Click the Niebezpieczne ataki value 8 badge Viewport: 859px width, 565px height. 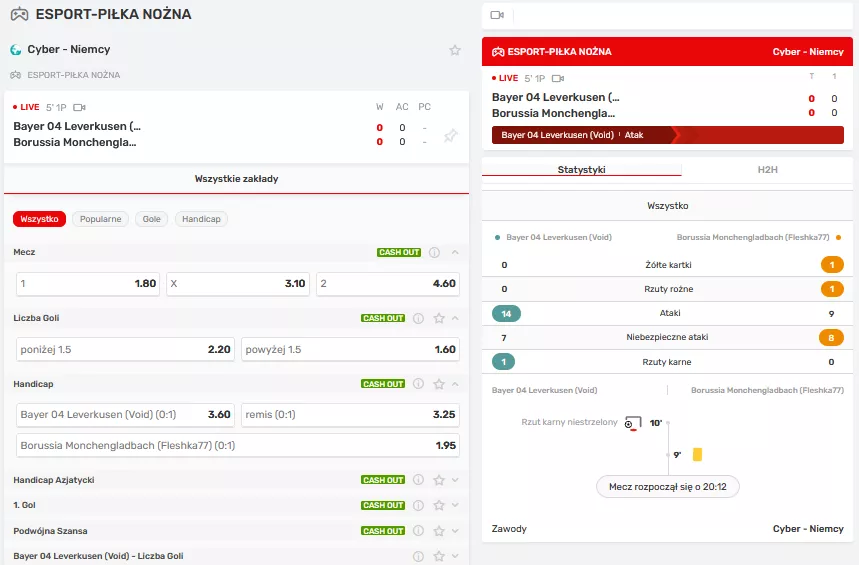[x=831, y=338]
